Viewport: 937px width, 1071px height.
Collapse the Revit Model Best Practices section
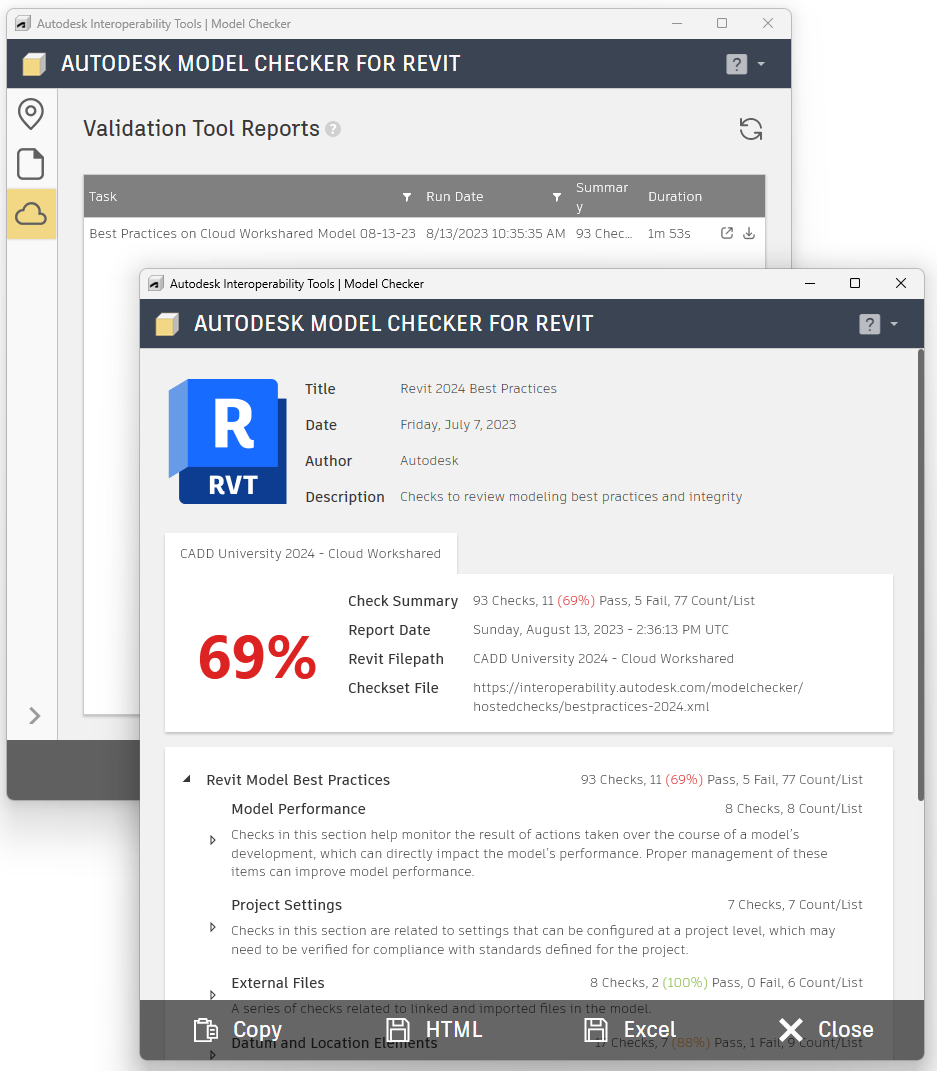[x=186, y=779]
